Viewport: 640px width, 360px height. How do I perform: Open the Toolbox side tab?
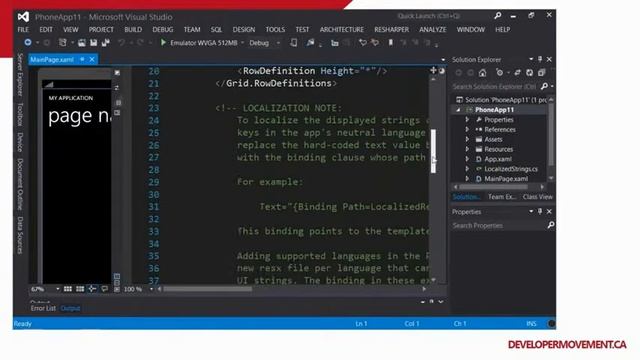20,114
